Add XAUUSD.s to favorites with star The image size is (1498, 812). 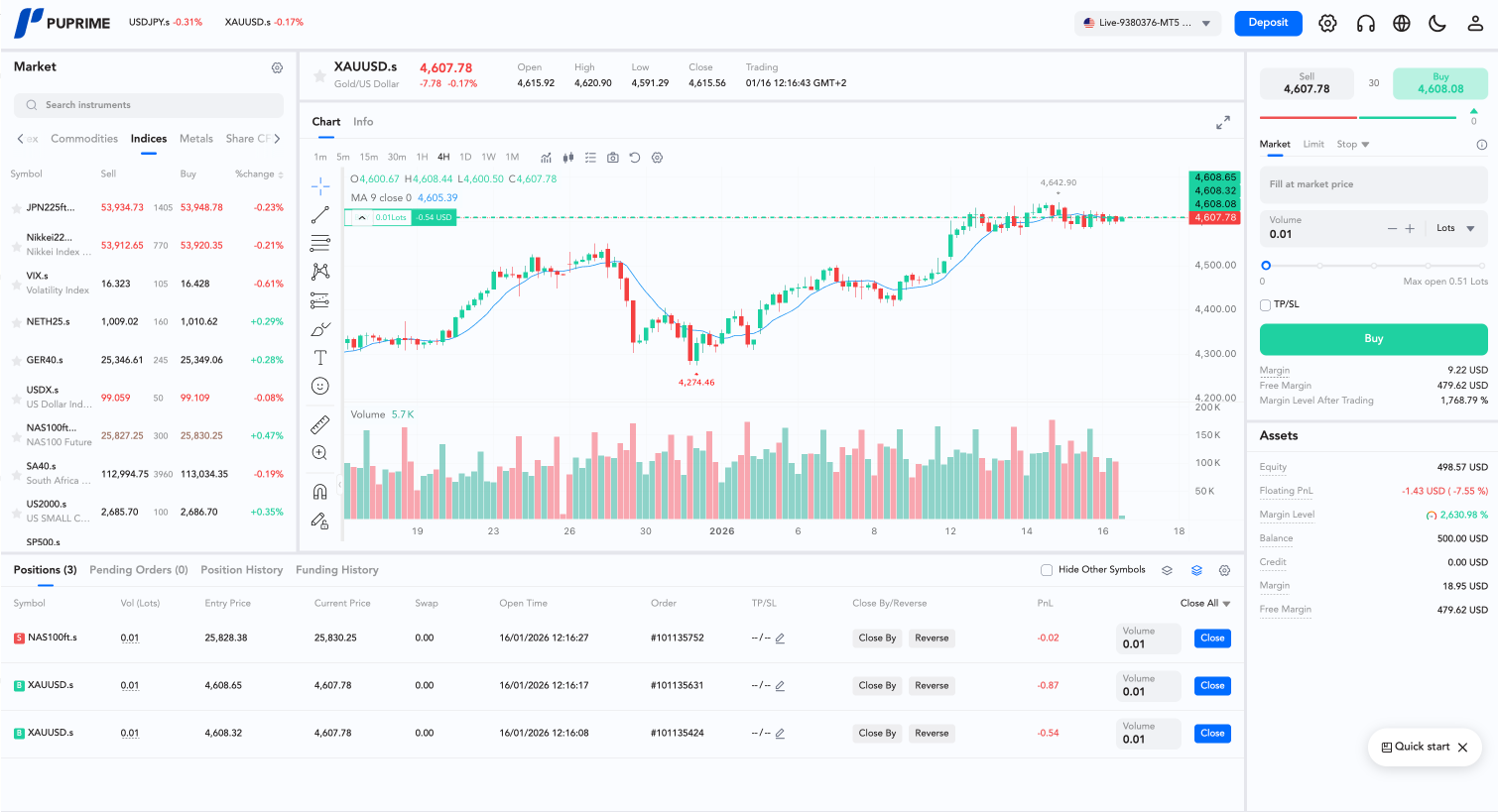pos(319,75)
